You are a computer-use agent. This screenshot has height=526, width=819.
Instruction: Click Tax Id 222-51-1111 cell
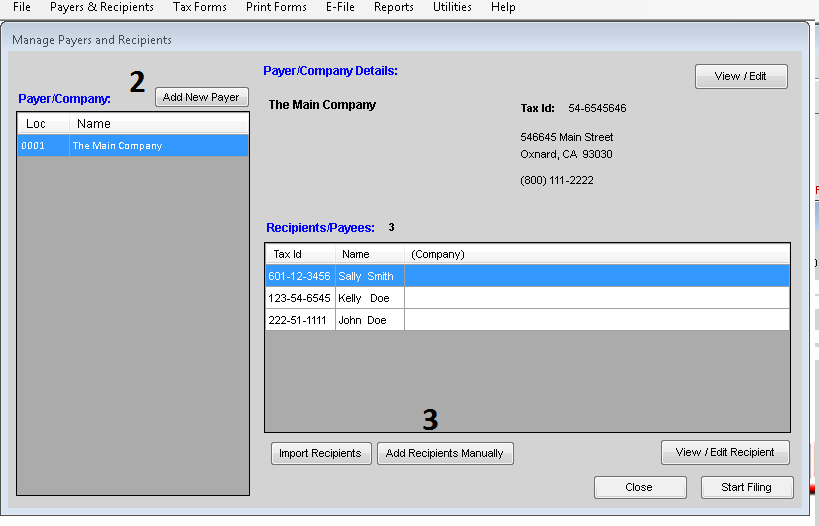300,320
